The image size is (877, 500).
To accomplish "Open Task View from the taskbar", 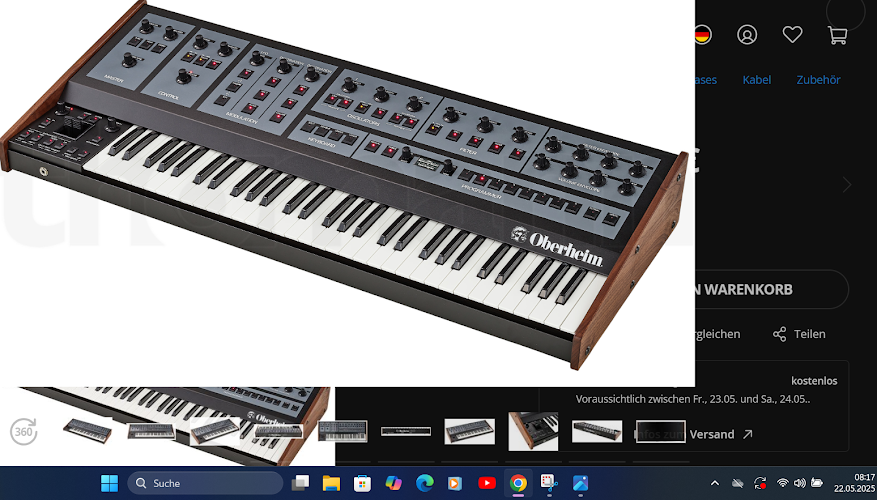I will tap(301, 483).
